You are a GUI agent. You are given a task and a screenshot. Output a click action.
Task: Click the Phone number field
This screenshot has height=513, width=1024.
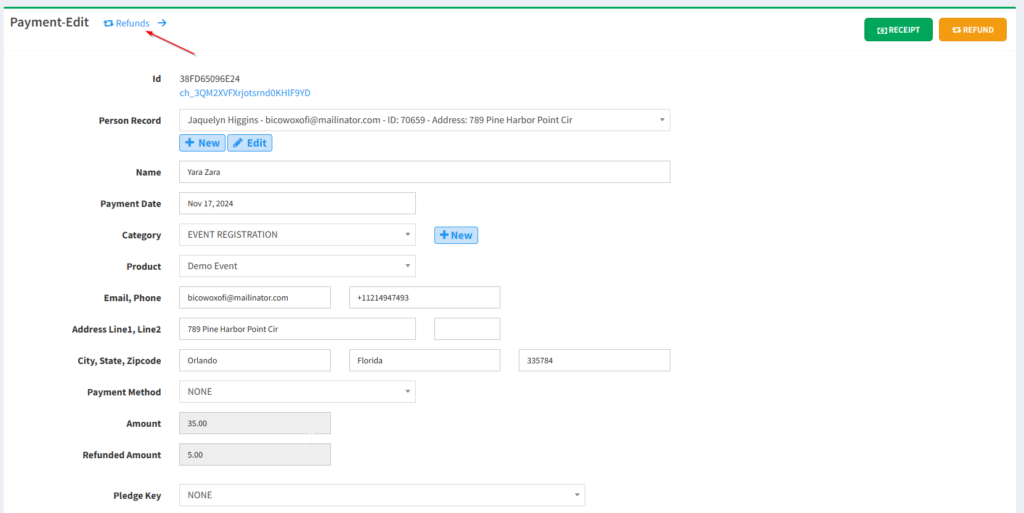pyautogui.click(x=424, y=298)
